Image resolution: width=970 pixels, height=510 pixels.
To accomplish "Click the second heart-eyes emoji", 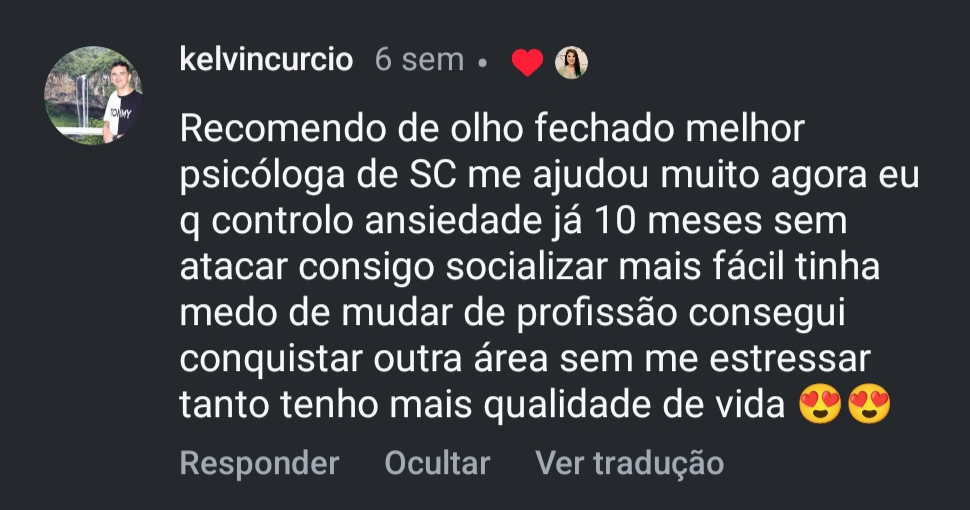I will tap(868, 405).
